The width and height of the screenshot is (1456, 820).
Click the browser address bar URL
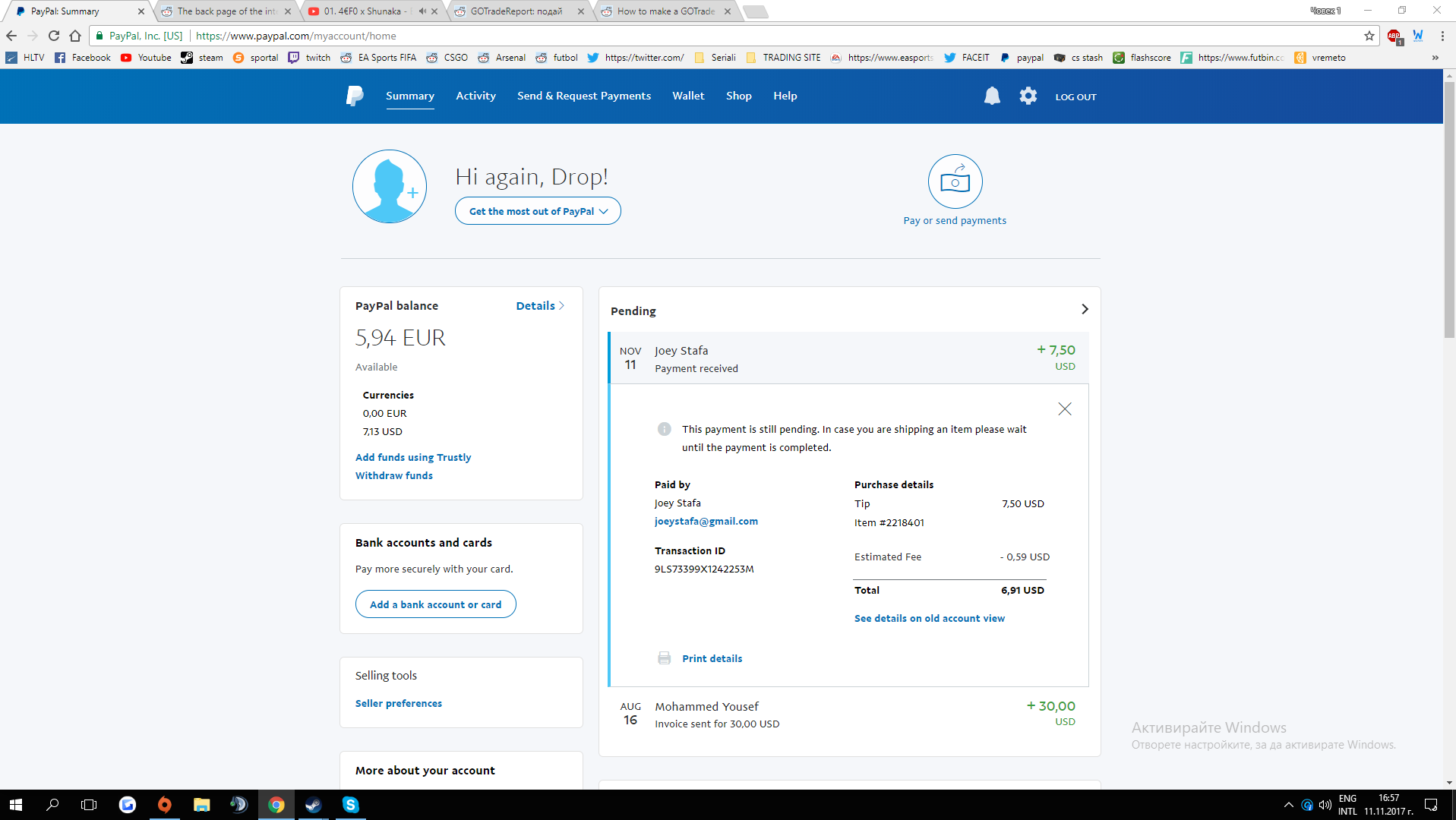coord(296,36)
